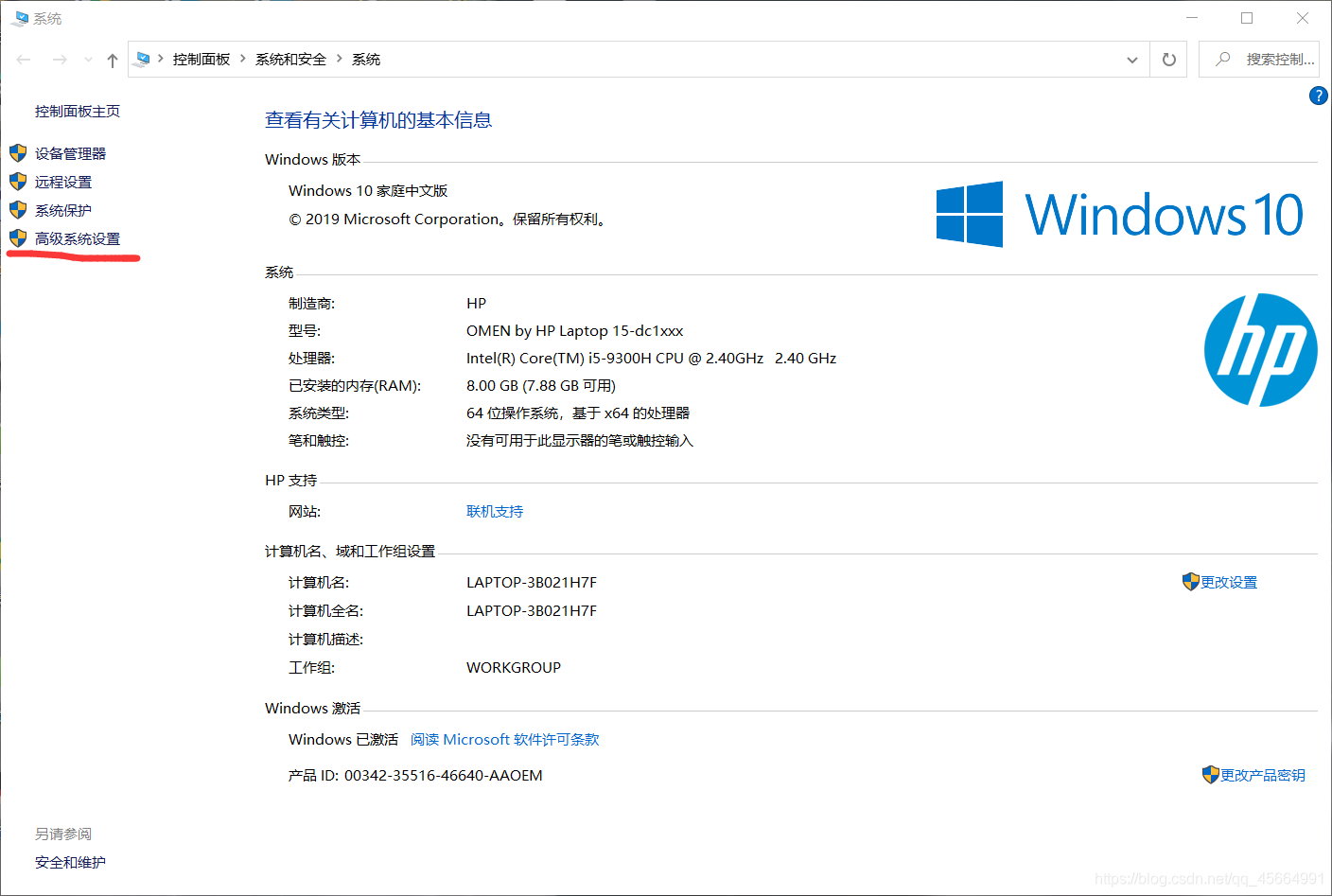
Task: Open the address bar history dropdown
Action: pos(1132,60)
